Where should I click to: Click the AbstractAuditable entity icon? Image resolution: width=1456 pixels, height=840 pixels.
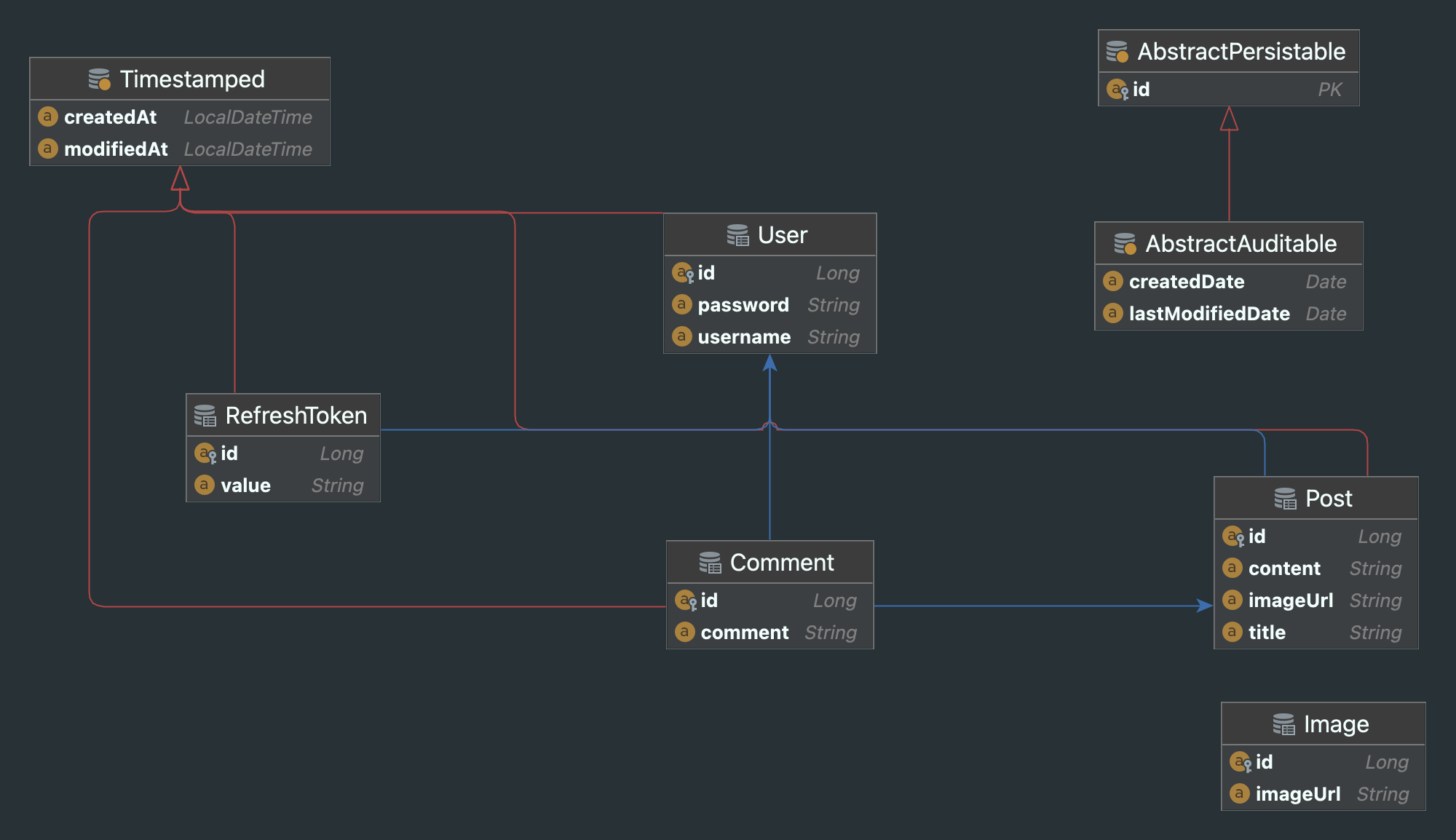tap(1125, 244)
